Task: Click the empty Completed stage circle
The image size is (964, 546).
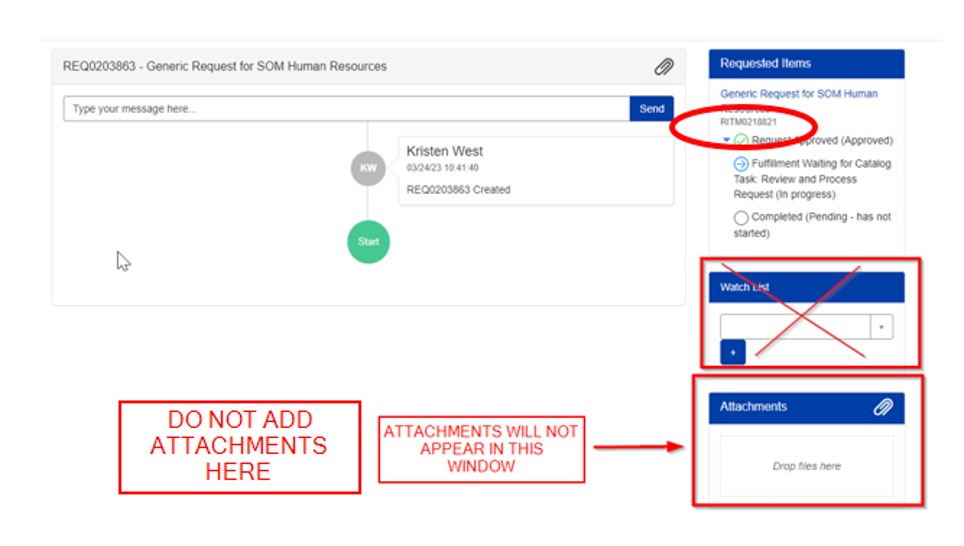Action: [741, 217]
